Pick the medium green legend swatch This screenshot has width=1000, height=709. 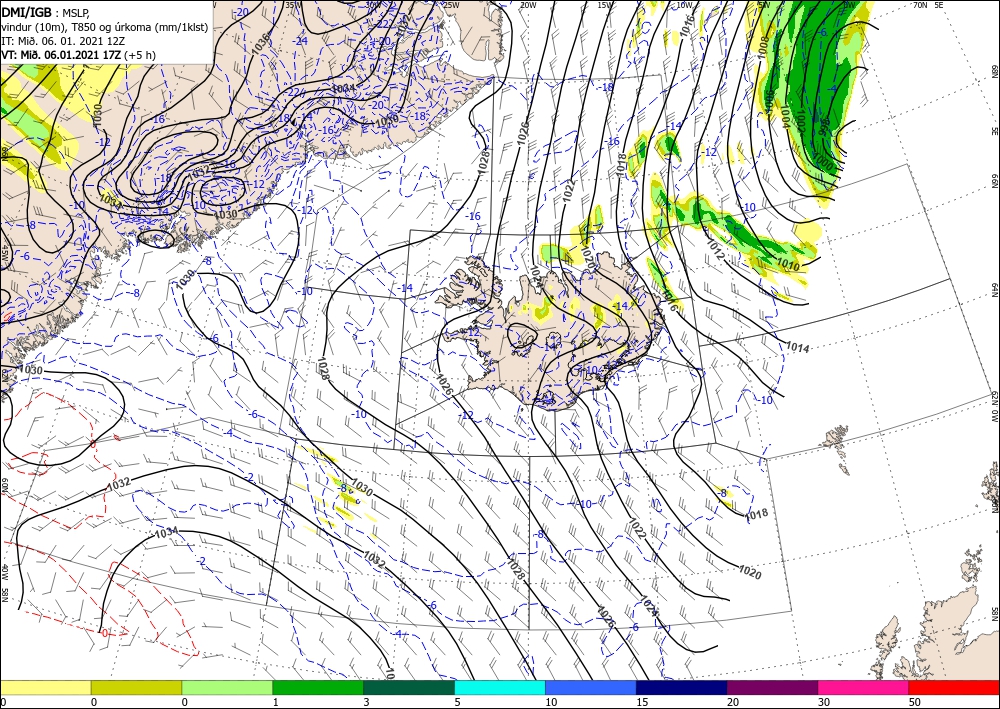(x=318, y=687)
